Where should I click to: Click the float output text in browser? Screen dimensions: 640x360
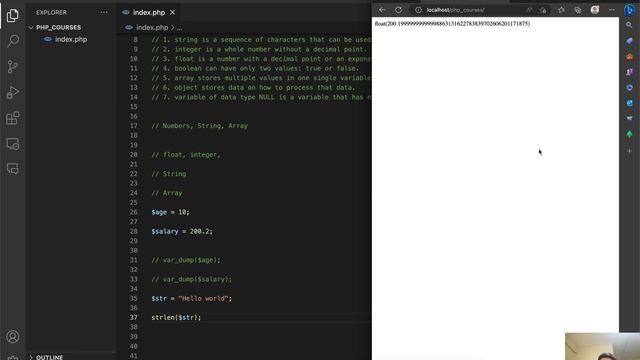[452, 24]
